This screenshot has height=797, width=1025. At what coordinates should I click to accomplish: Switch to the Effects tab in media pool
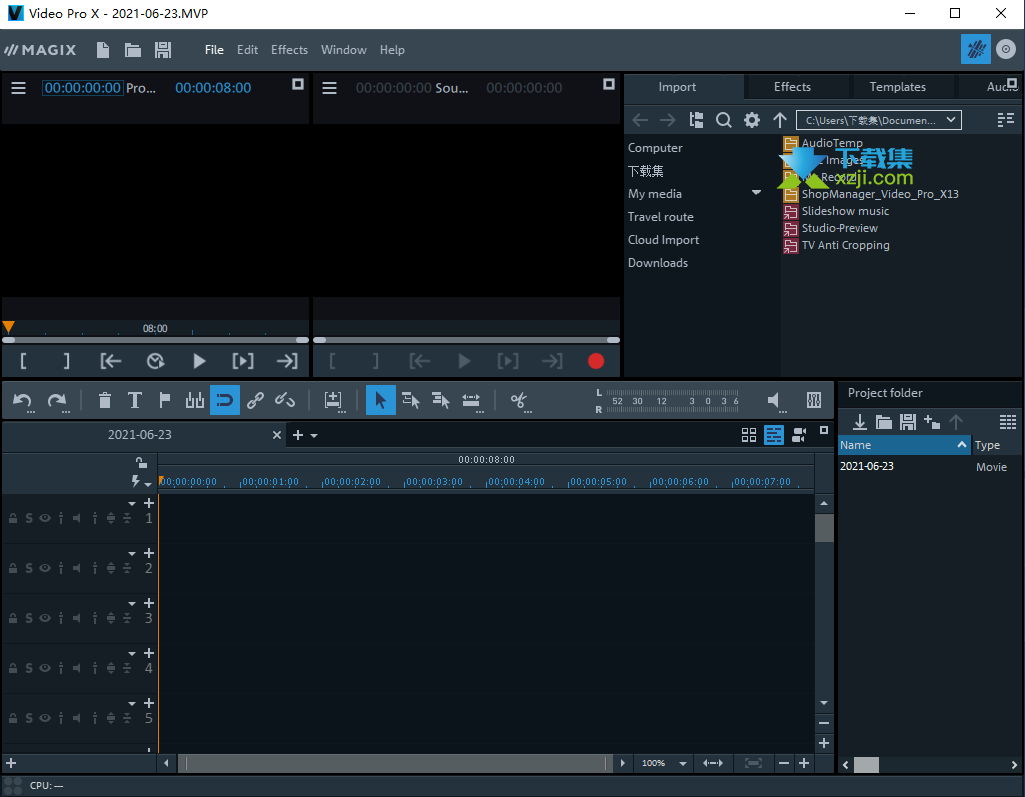792,87
